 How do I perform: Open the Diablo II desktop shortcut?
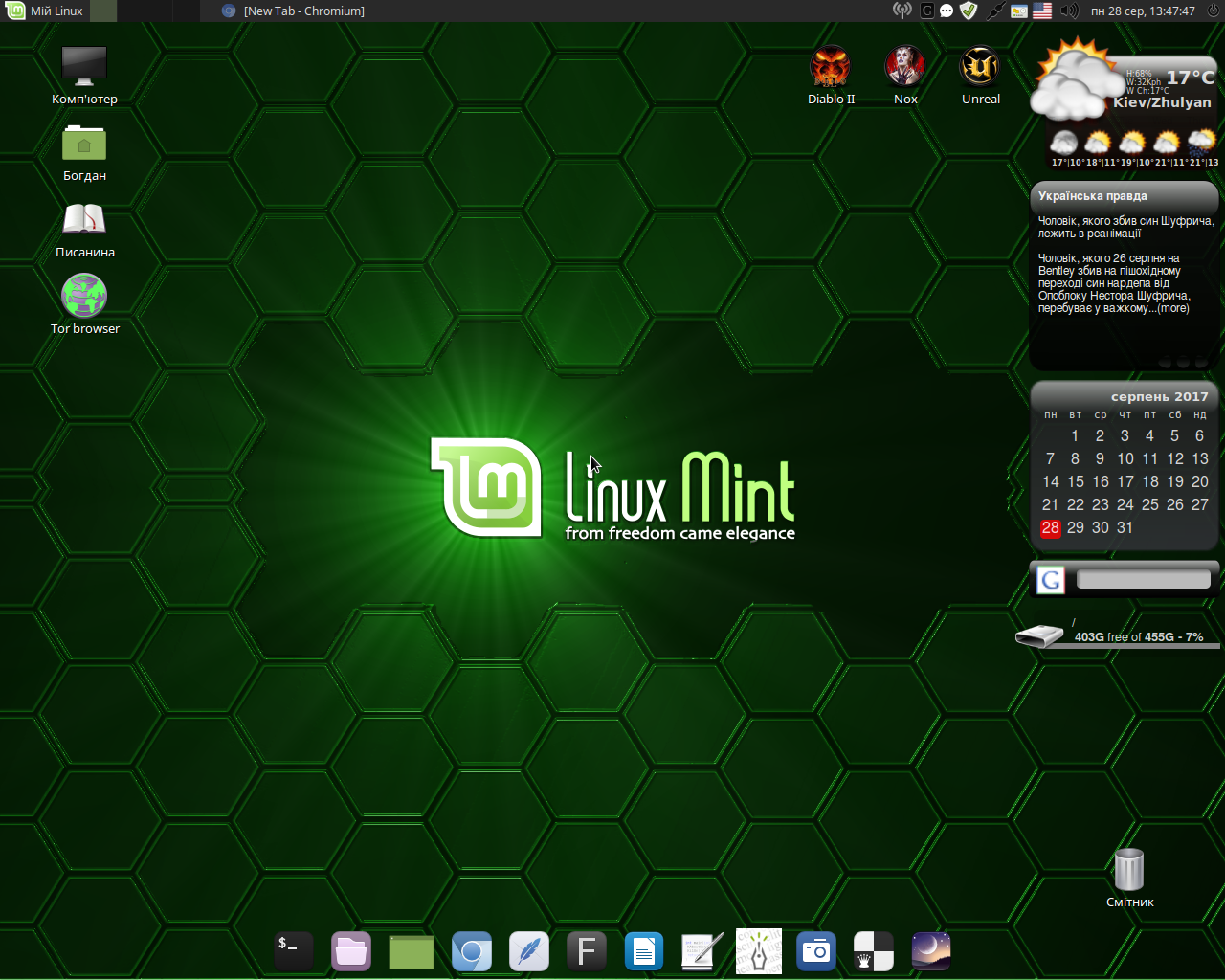(831, 75)
